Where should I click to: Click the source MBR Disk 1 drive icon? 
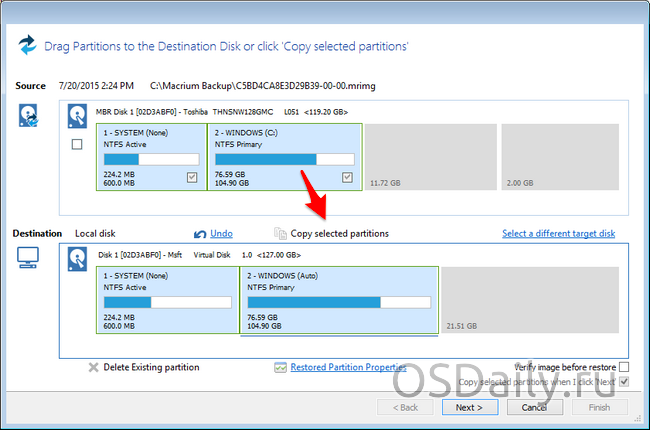[x=78, y=117]
